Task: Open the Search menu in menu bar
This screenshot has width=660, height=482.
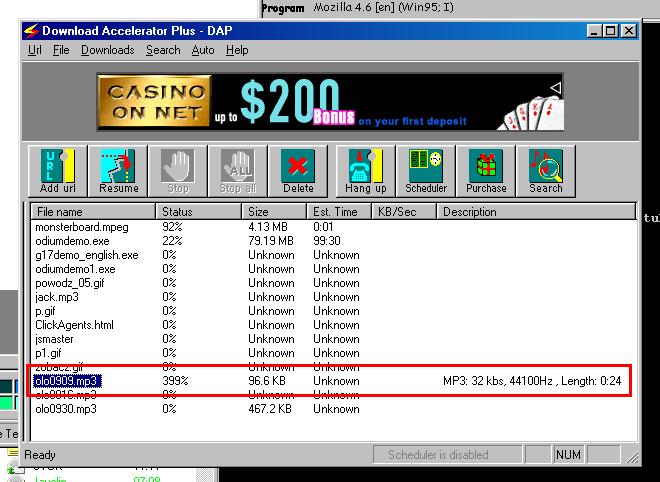Action: click(163, 50)
